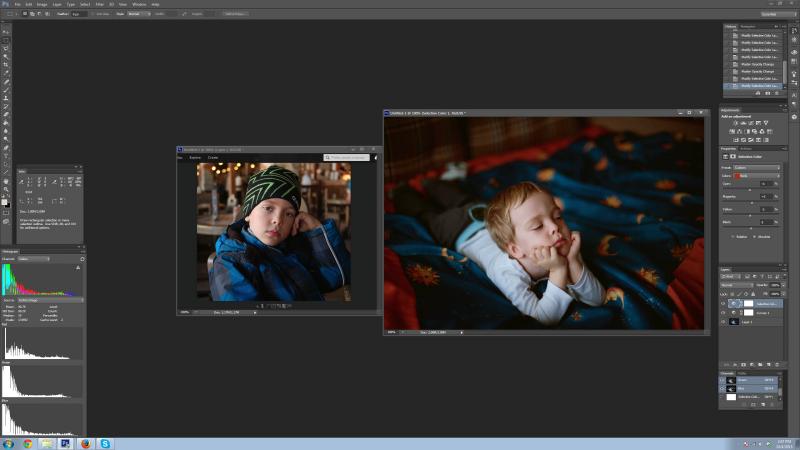This screenshot has height=450, width=800.
Task: Open Skype from the taskbar
Action: pyautogui.click(x=105, y=444)
